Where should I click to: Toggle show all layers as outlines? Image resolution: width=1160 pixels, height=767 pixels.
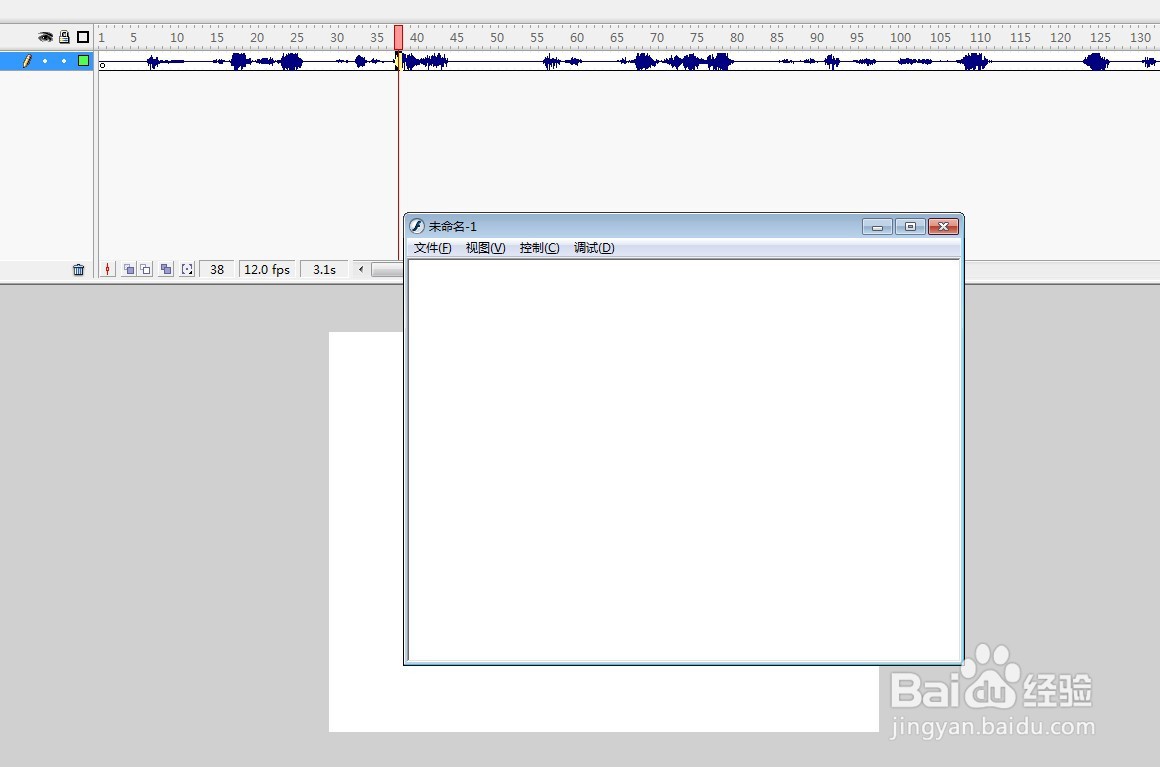click(x=83, y=37)
